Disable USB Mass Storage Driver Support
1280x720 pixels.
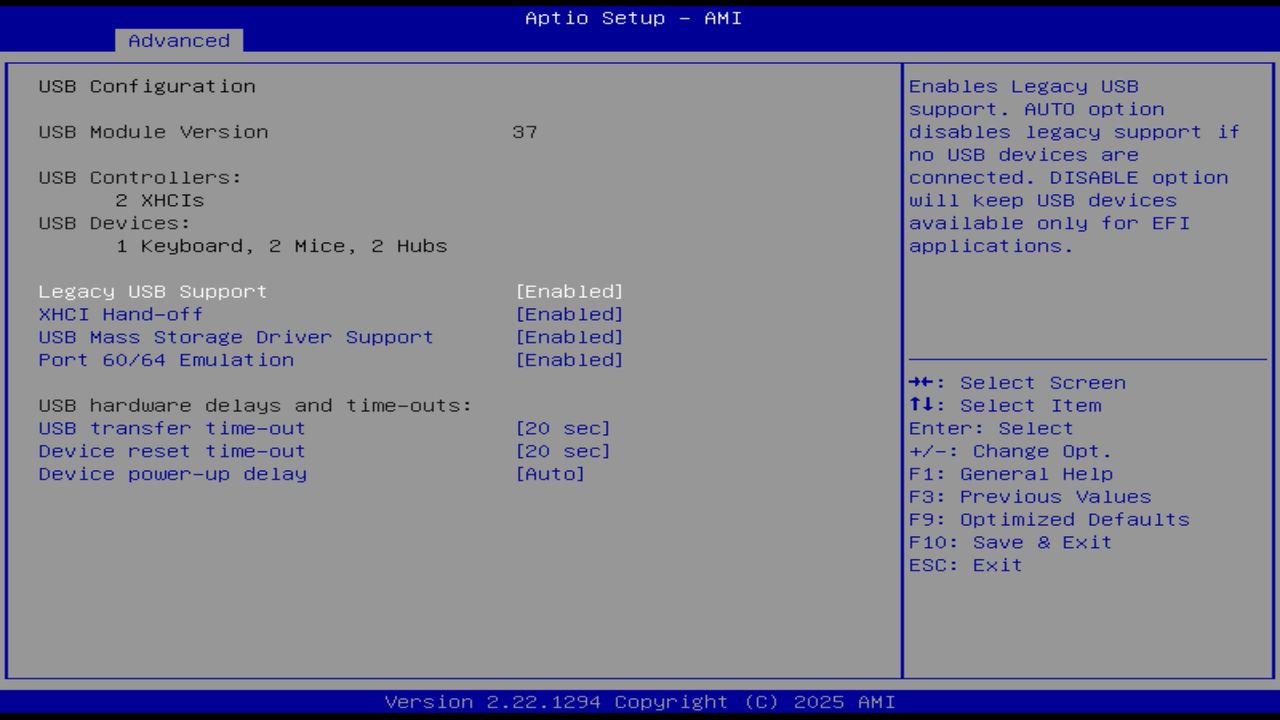coord(235,337)
